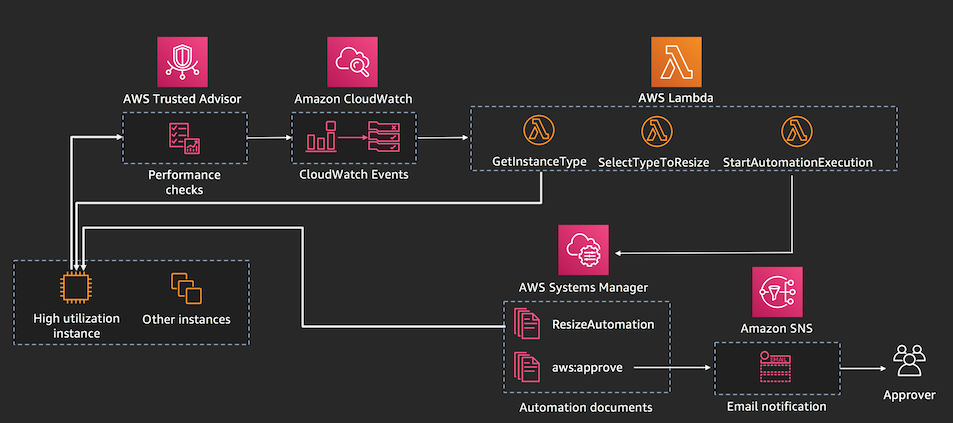The image size is (953, 423).
Task: Click the Email notification icon
Action: [x=776, y=367]
